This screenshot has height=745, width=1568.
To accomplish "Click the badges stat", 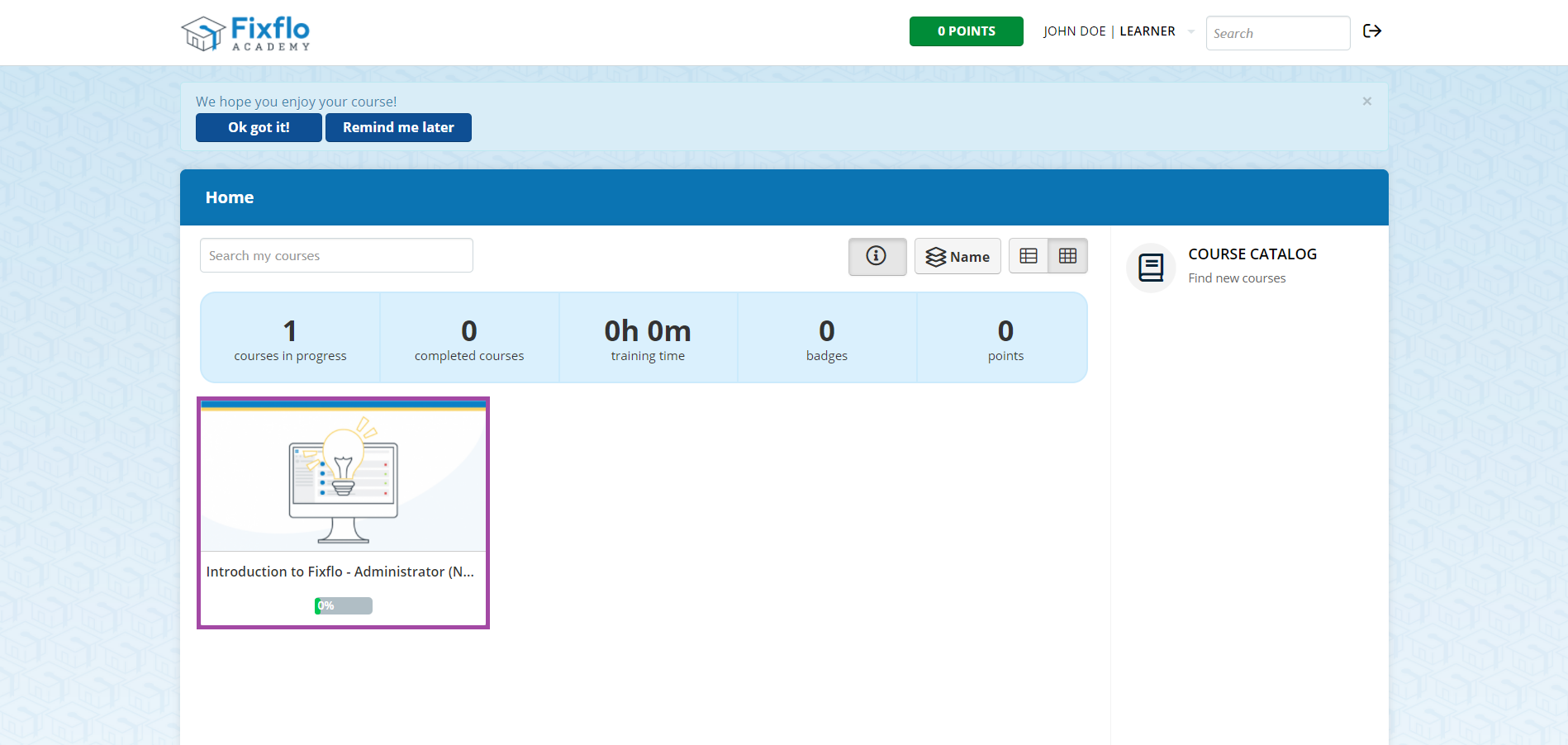I will (827, 338).
